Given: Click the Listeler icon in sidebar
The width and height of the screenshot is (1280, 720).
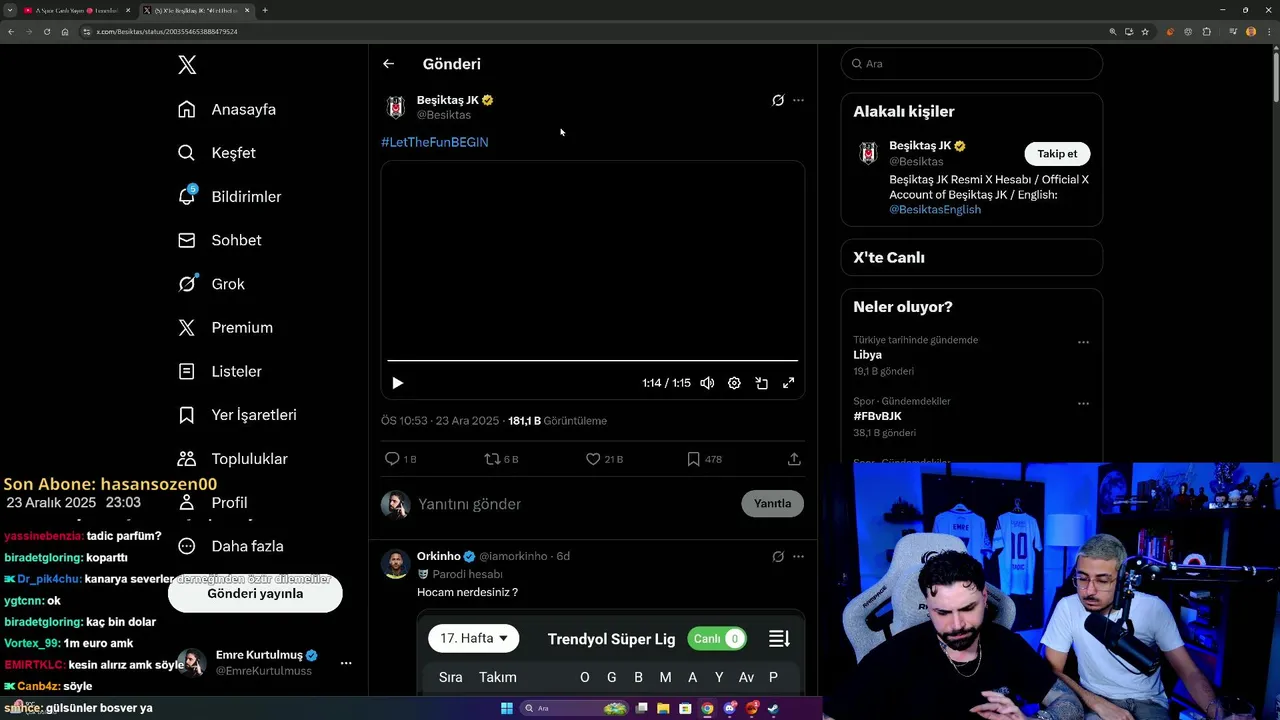Looking at the screenshot, I should (187, 371).
